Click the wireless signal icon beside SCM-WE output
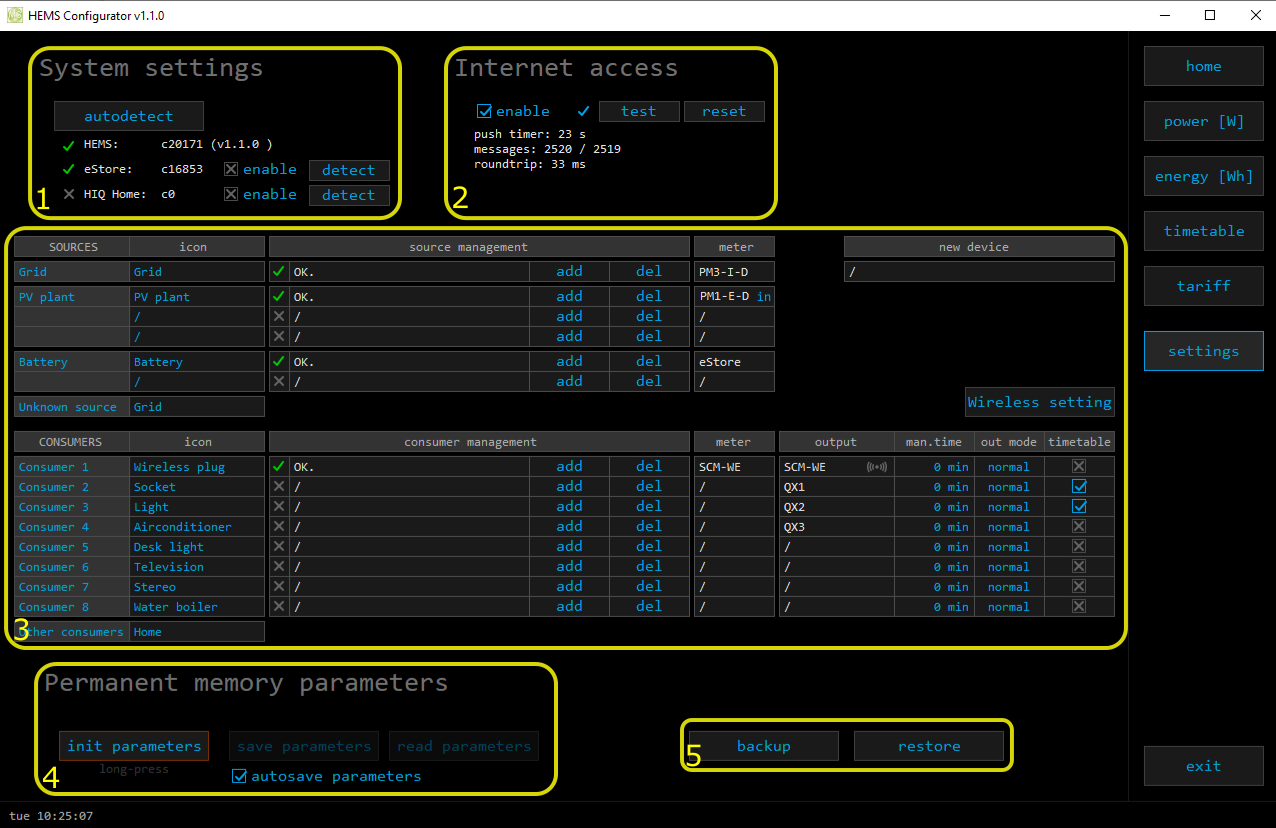Screen dimensions: 1276x828 876,467
